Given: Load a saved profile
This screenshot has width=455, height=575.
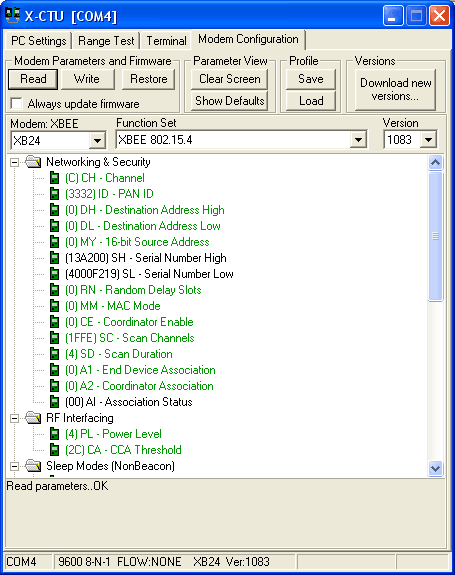Looking at the screenshot, I should coord(311,101).
